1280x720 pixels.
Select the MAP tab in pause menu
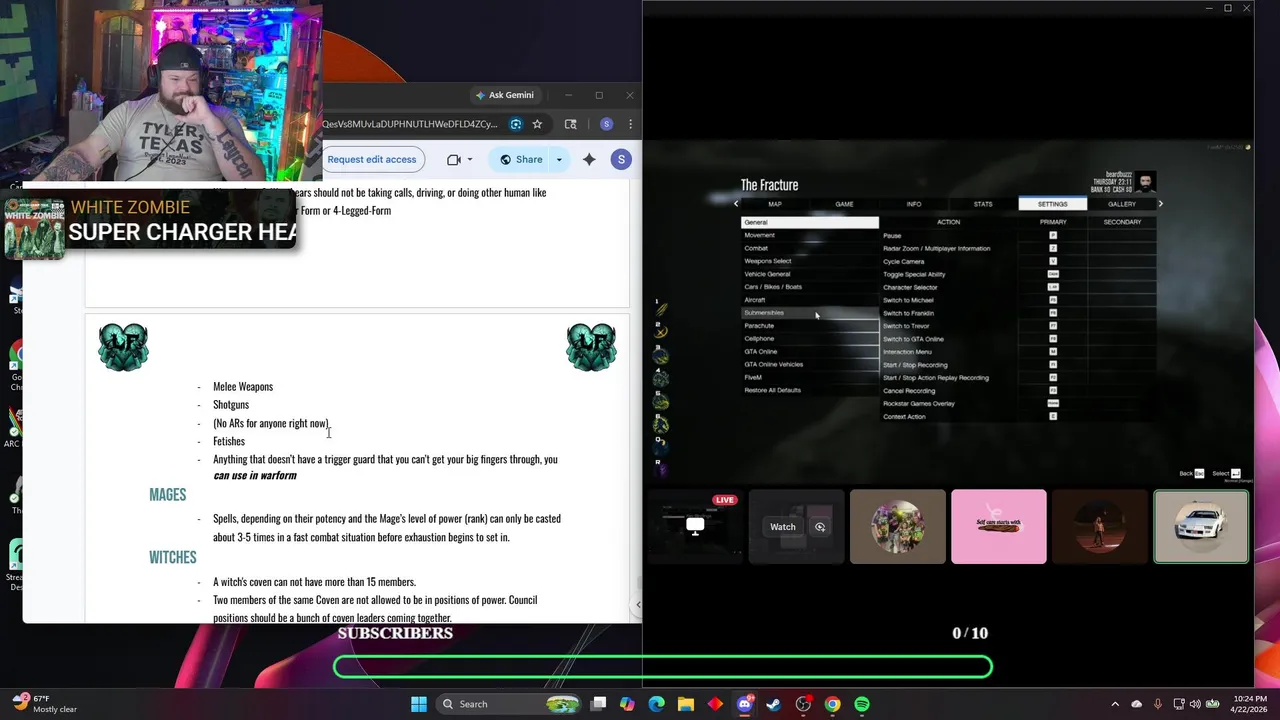coord(775,204)
